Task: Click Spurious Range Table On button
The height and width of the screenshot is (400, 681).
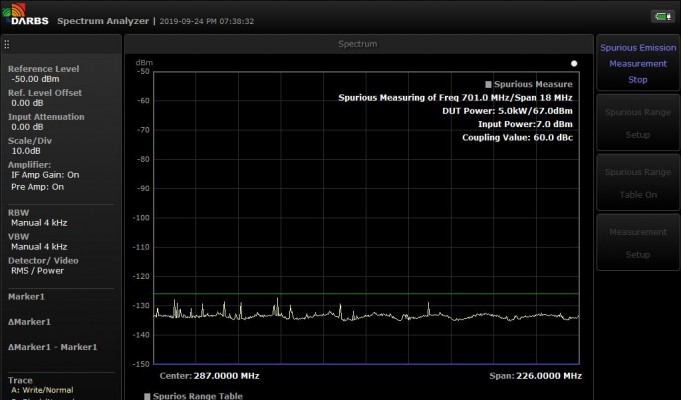Action: pos(638,183)
